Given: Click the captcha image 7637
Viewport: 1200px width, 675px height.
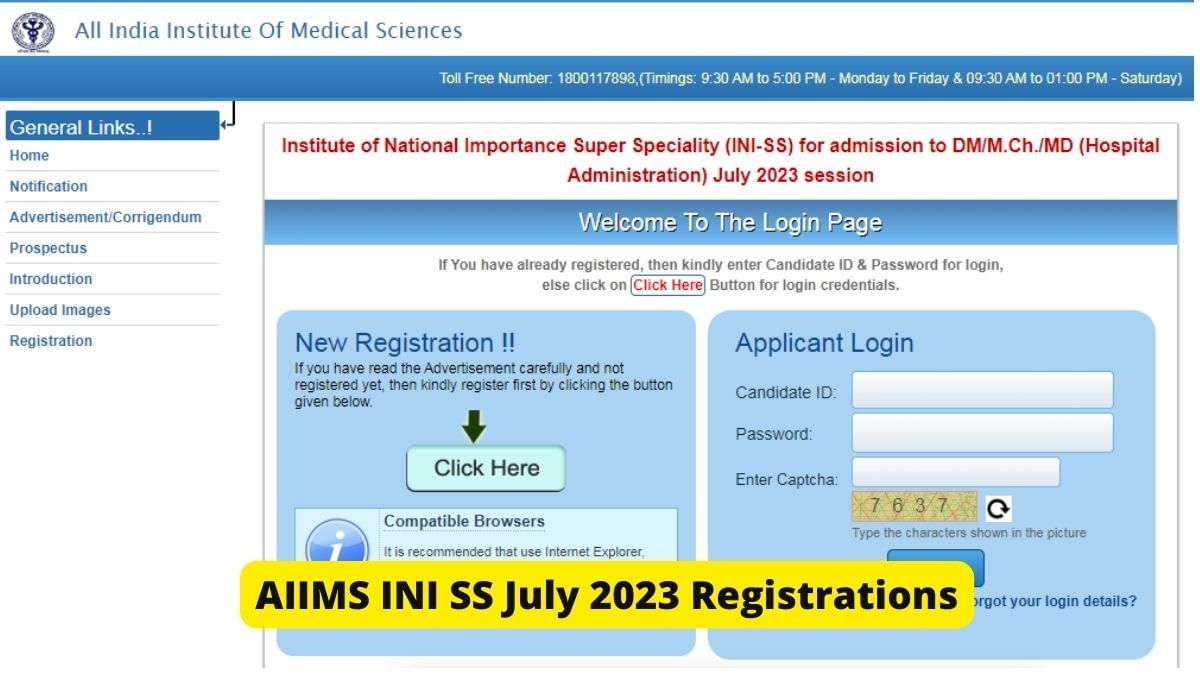Looking at the screenshot, I should click(x=914, y=507).
